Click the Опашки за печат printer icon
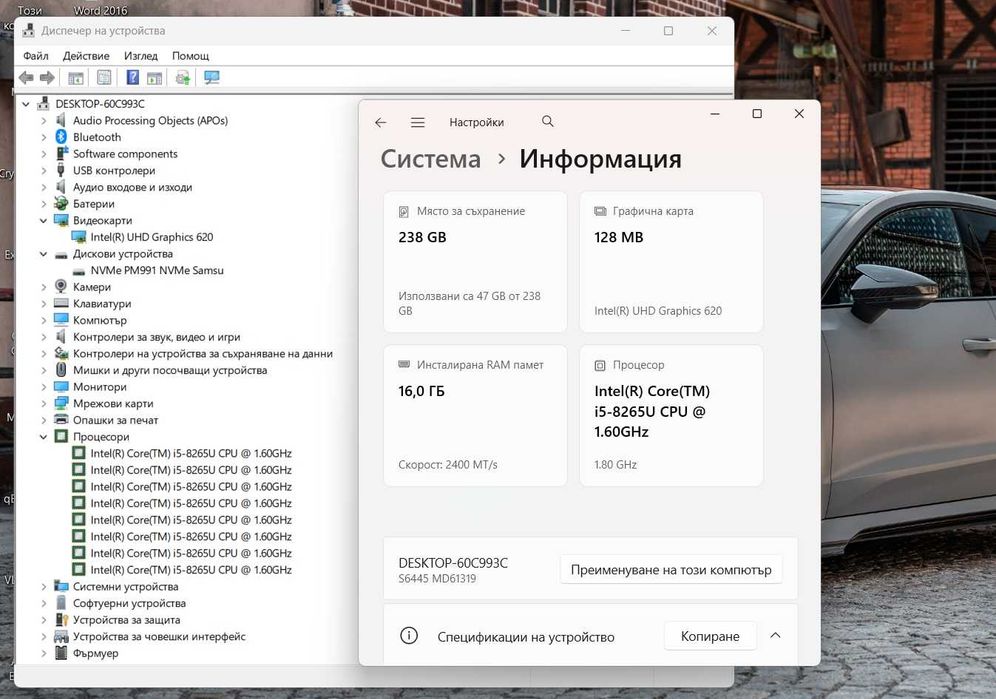The width and height of the screenshot is (996, 699). coord(61,419)
